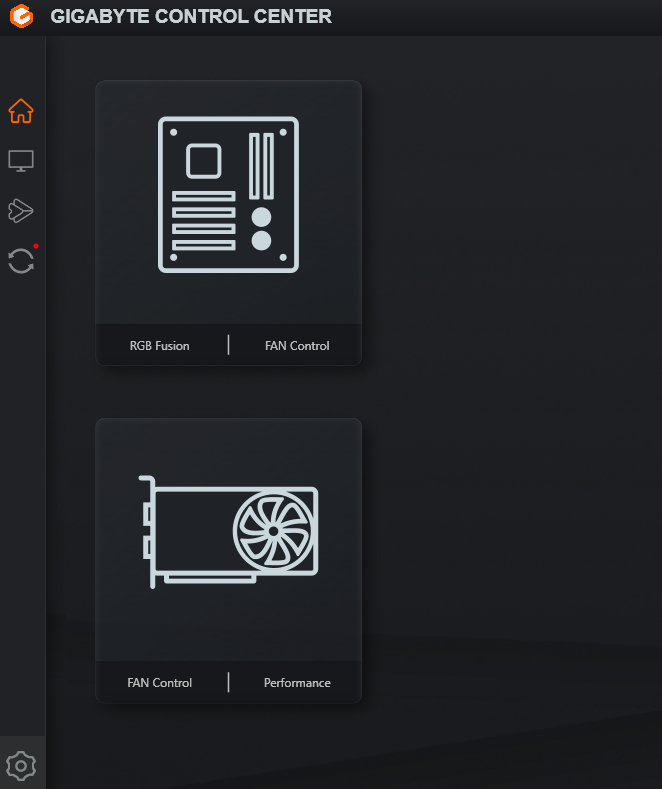The image size is (662, 789).
Task: Open the Home page in sidebar
Action: click(21, 111)
